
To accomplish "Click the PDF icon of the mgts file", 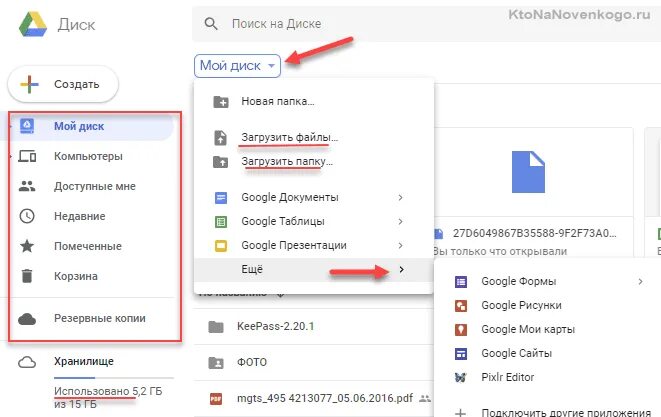I will pos(216,398).
